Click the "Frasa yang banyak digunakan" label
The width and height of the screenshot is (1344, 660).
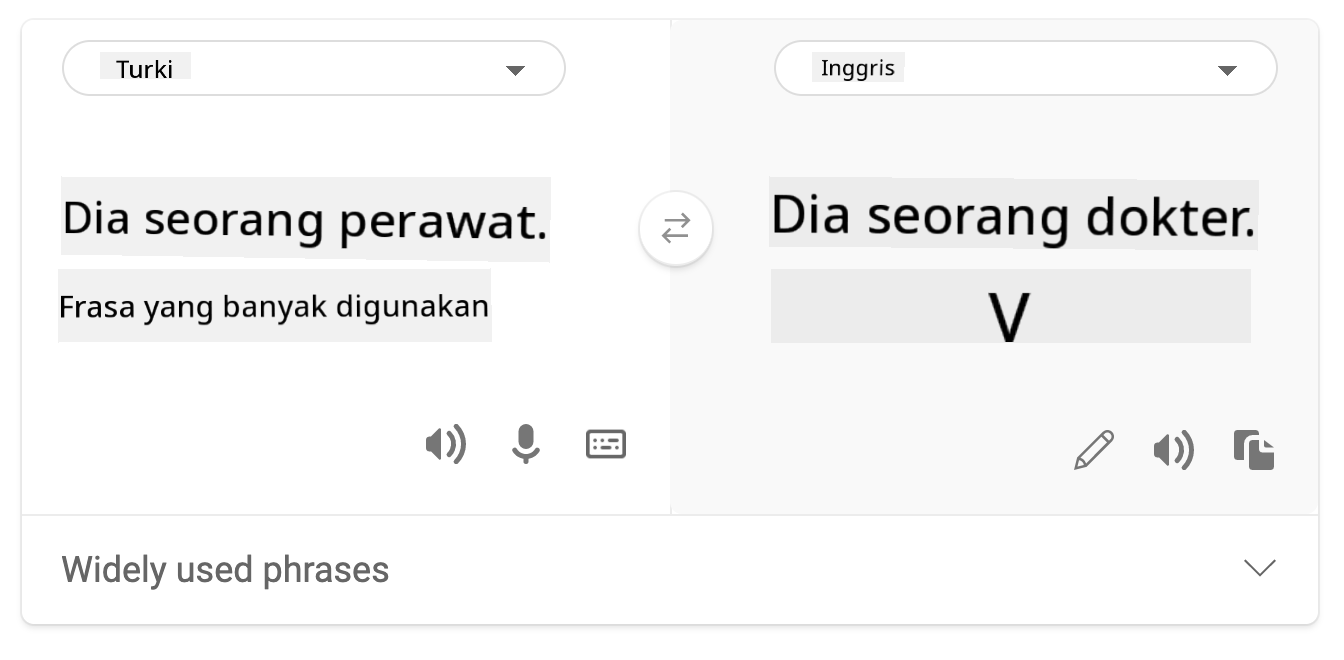(274, 306)
